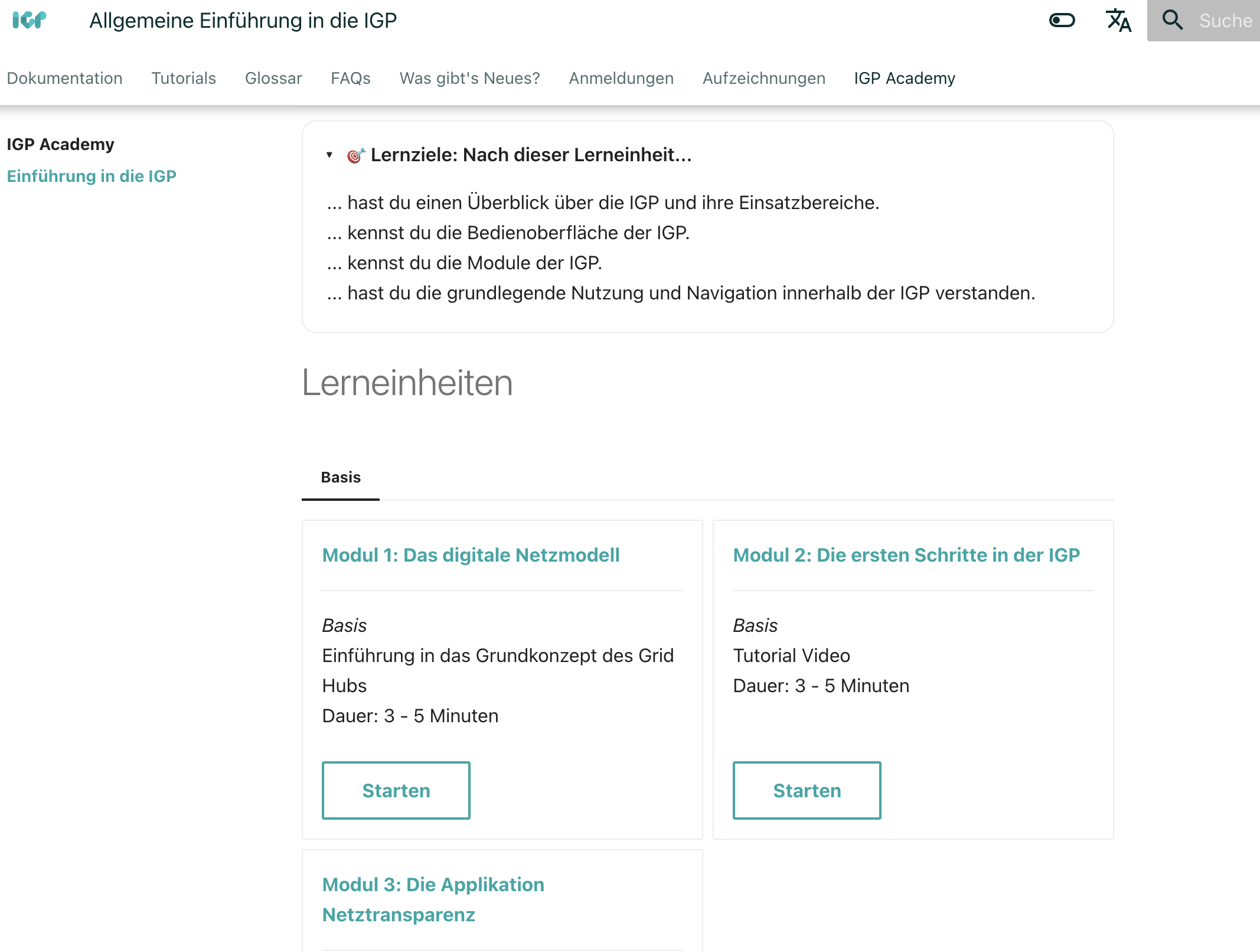This screenshot has width=1260, height=952.
Task: Open Was gibt's Neues? section
Action: tap(469, 79)
